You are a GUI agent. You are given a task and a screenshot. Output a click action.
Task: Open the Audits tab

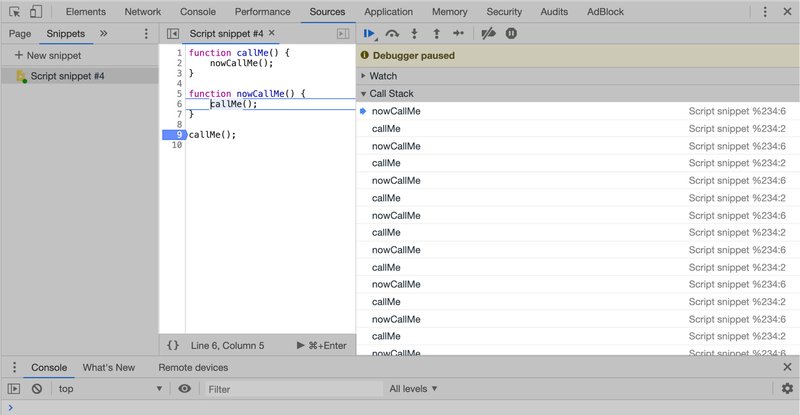(554, 11)
